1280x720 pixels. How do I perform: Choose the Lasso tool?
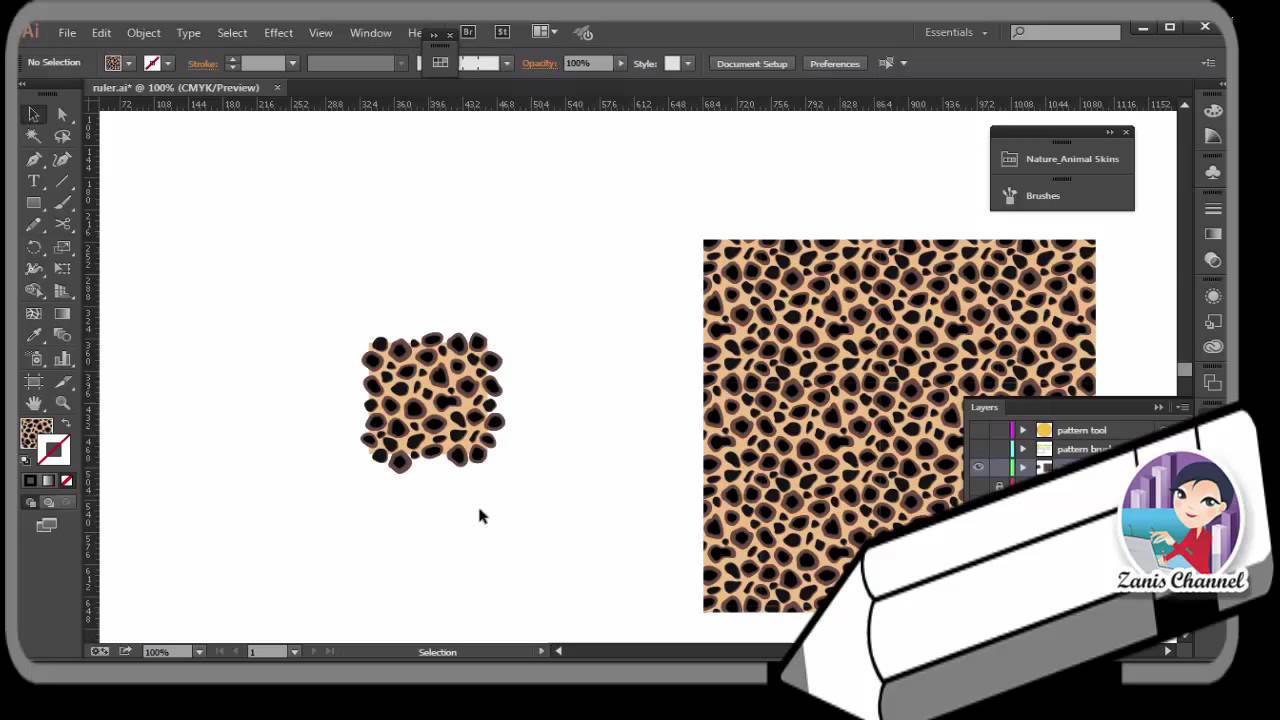point(62,136)
